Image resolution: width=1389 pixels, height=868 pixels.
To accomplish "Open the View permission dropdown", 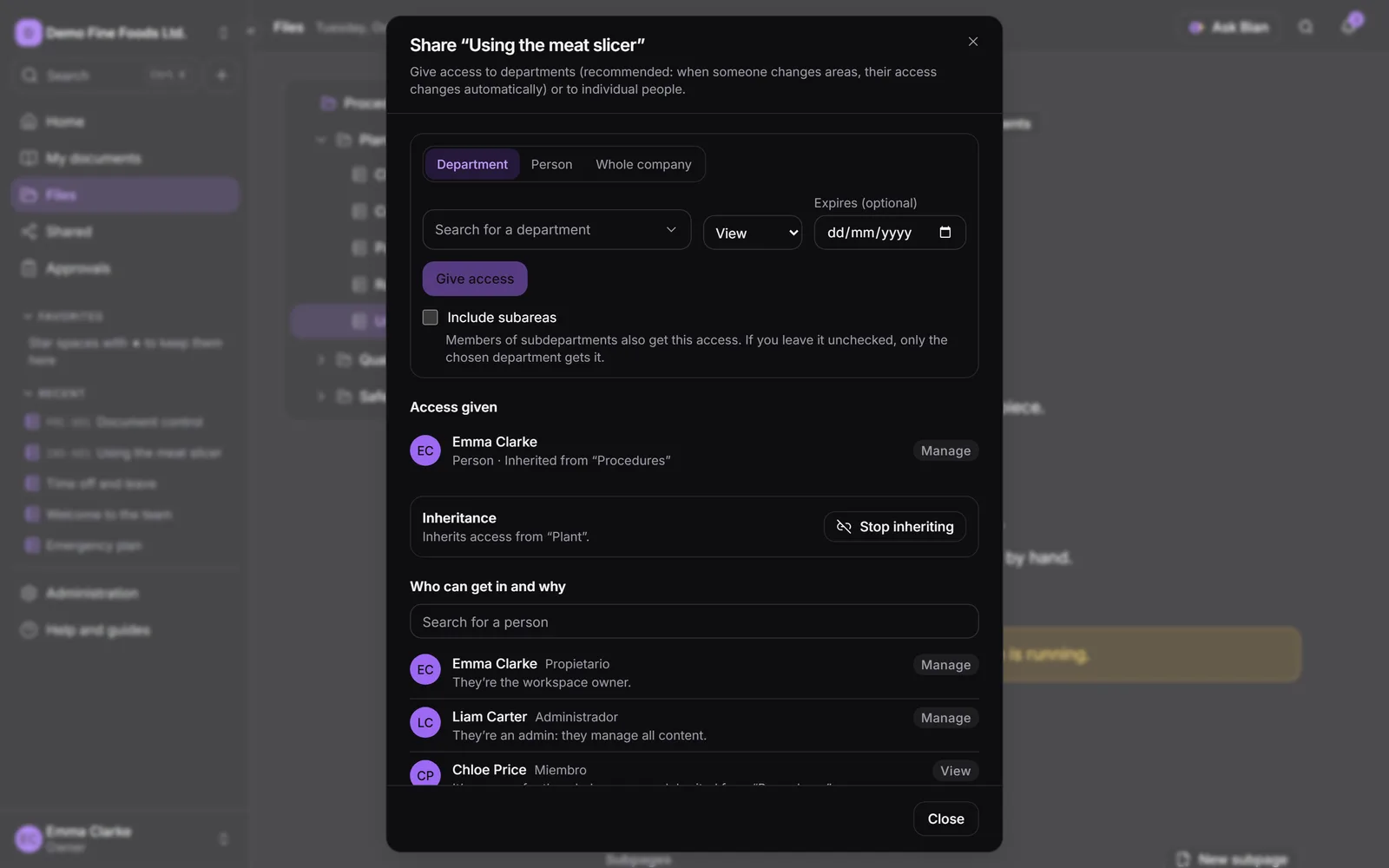I will 753,233.
